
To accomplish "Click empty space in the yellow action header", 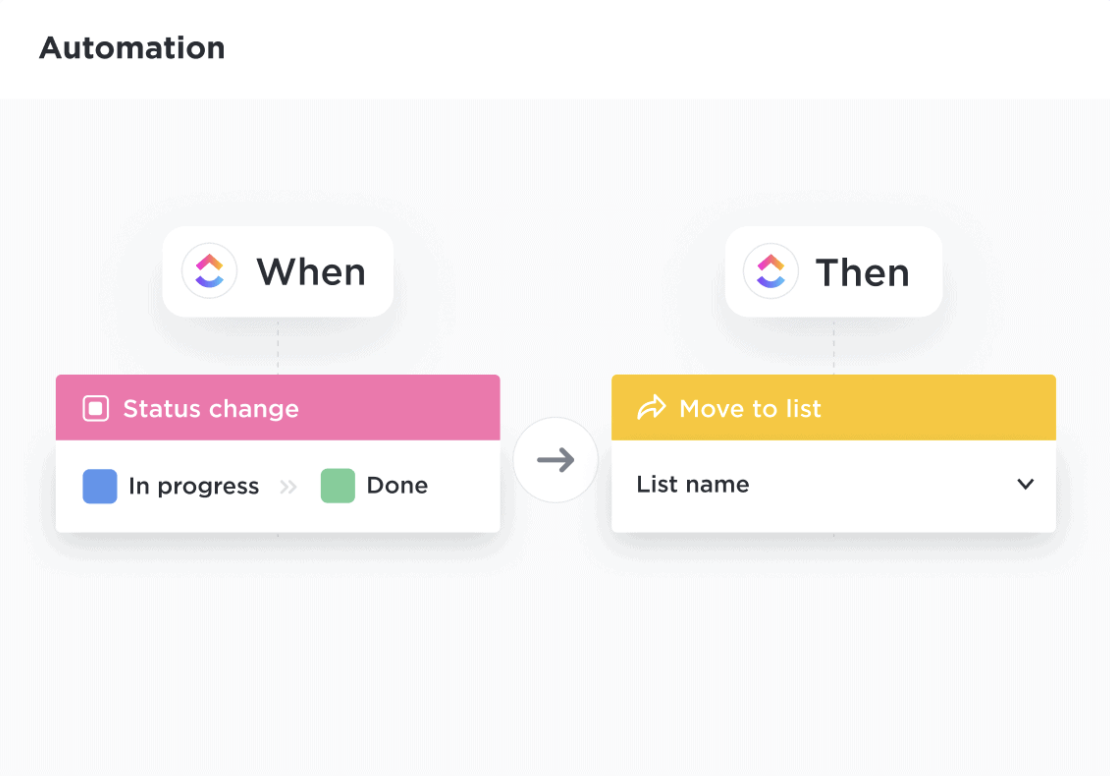I will pos(940,408).
